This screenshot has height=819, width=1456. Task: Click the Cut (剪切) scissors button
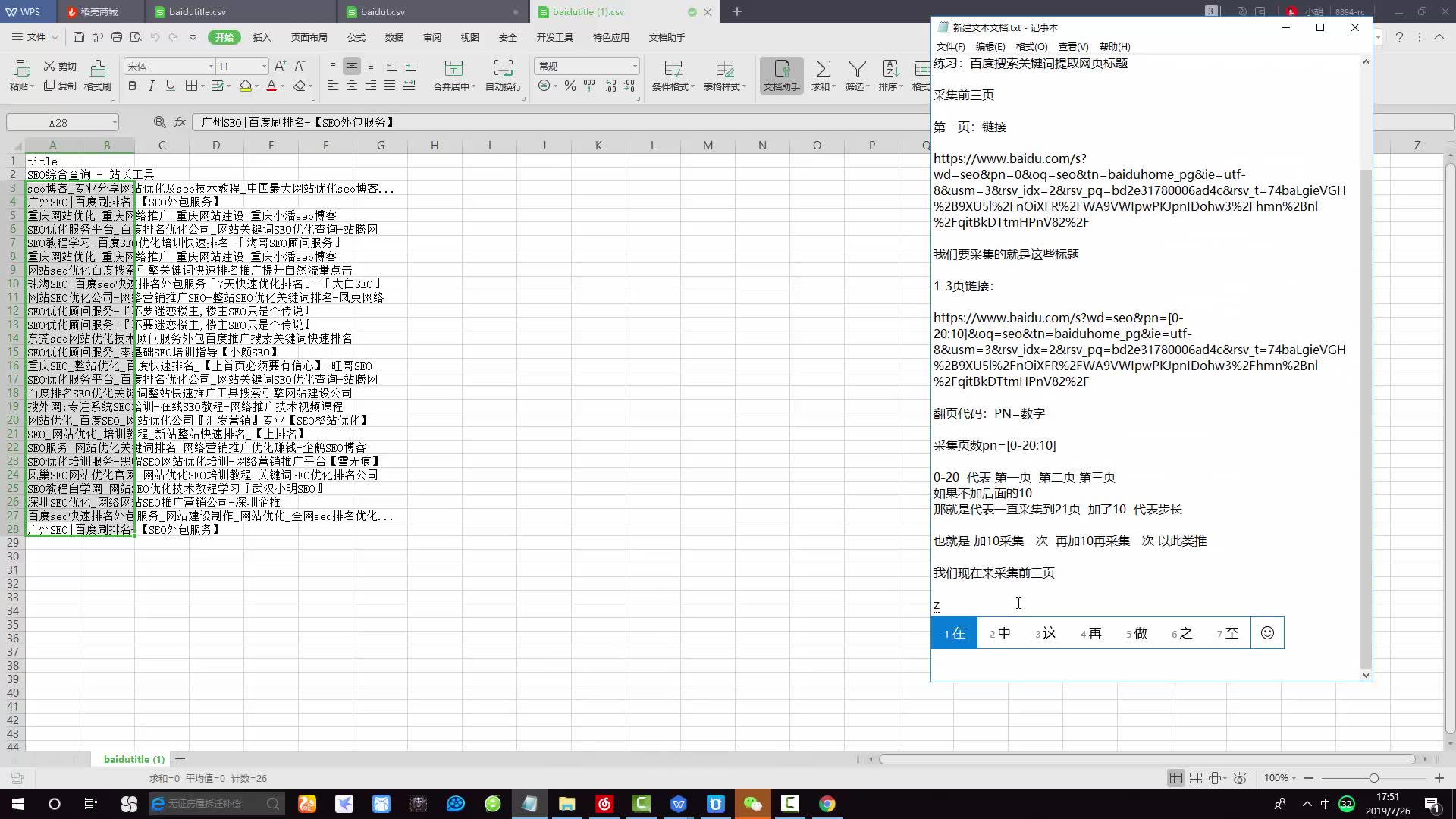click(60, 66)
